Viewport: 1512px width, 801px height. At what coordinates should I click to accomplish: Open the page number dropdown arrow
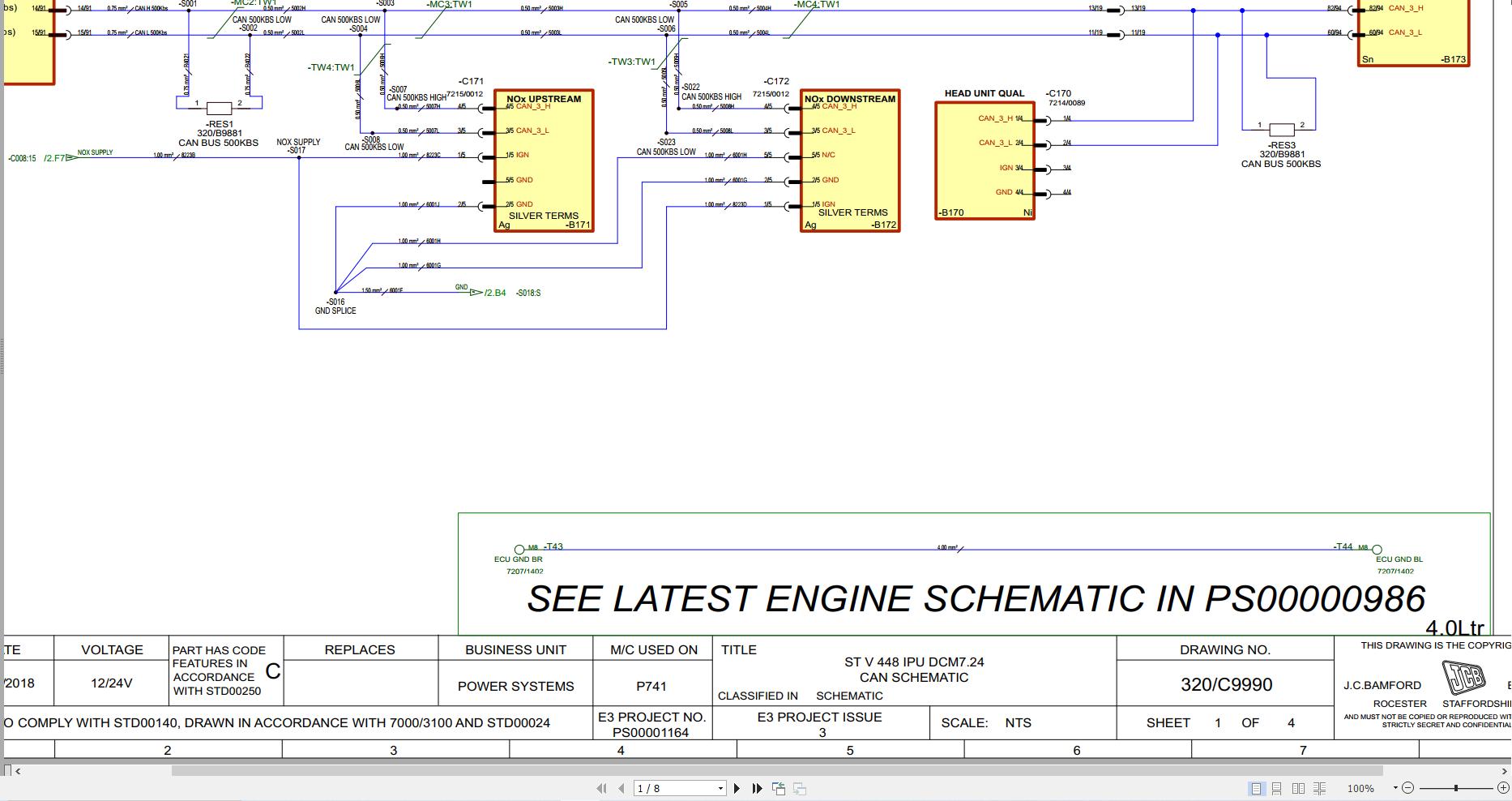click(720, 787)
